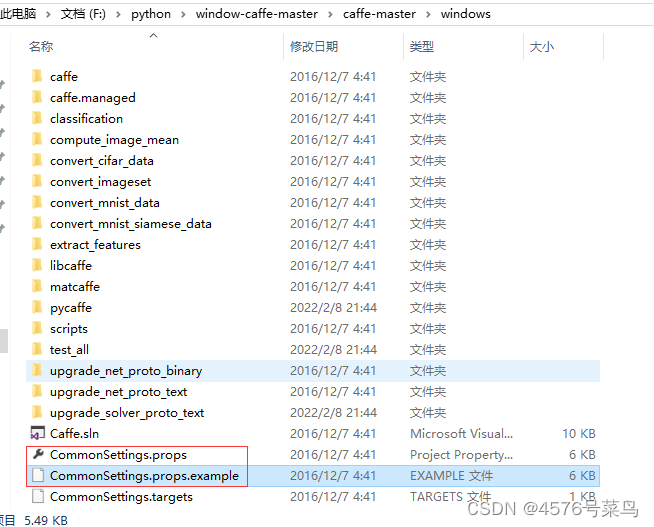Click the compute_image_mean folder icon
The image size is (654, 527).
pos(37,139)
